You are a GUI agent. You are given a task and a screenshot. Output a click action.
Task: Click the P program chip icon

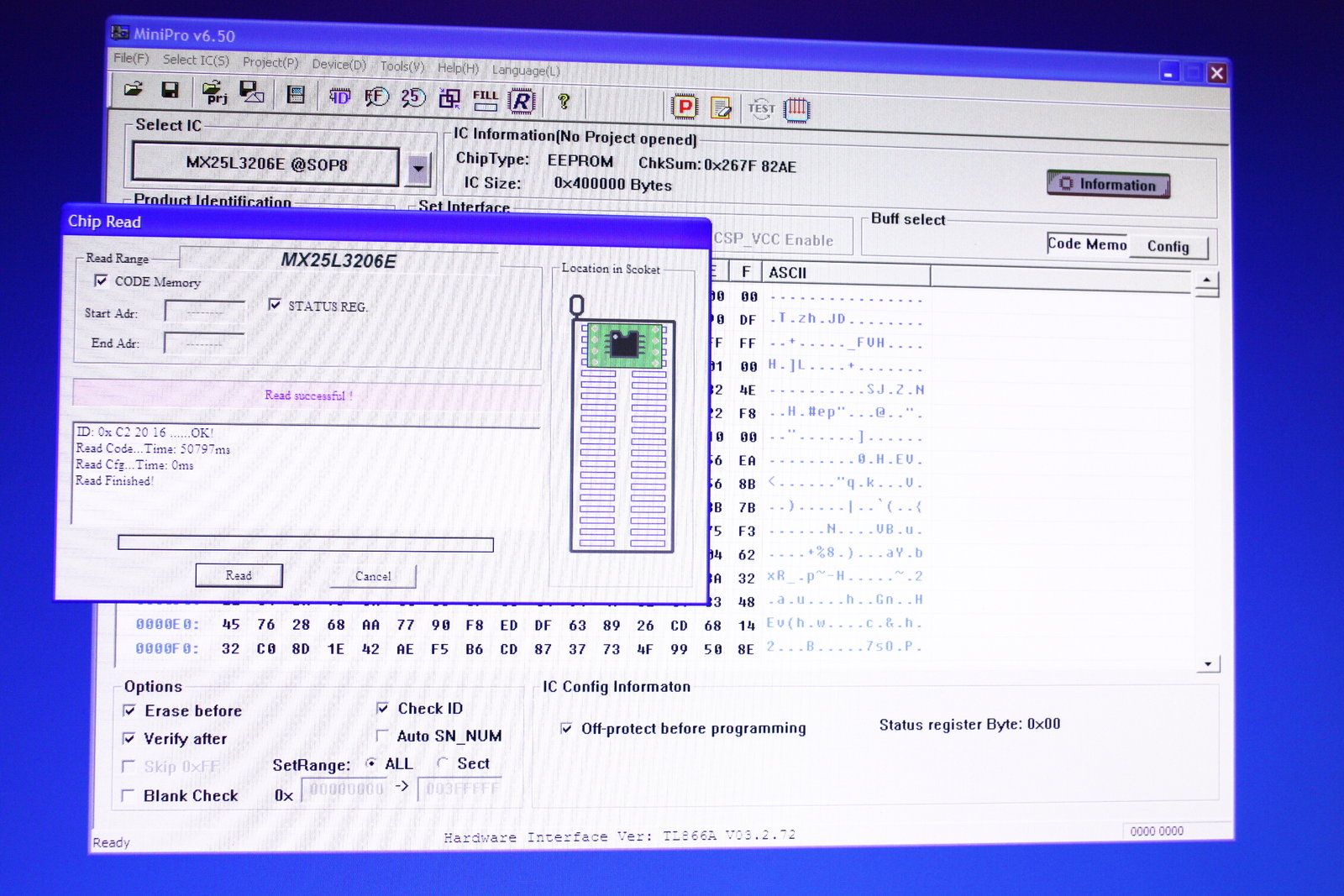coord(685,106)
